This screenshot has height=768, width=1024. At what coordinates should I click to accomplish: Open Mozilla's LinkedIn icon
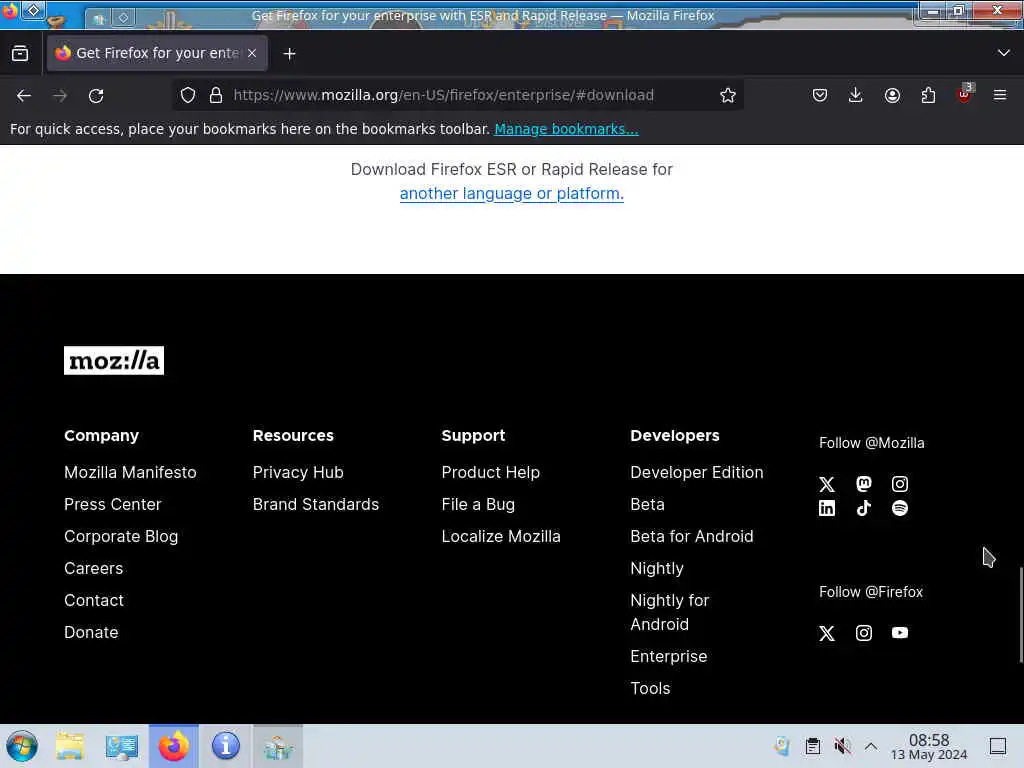(x=827, y=508)
